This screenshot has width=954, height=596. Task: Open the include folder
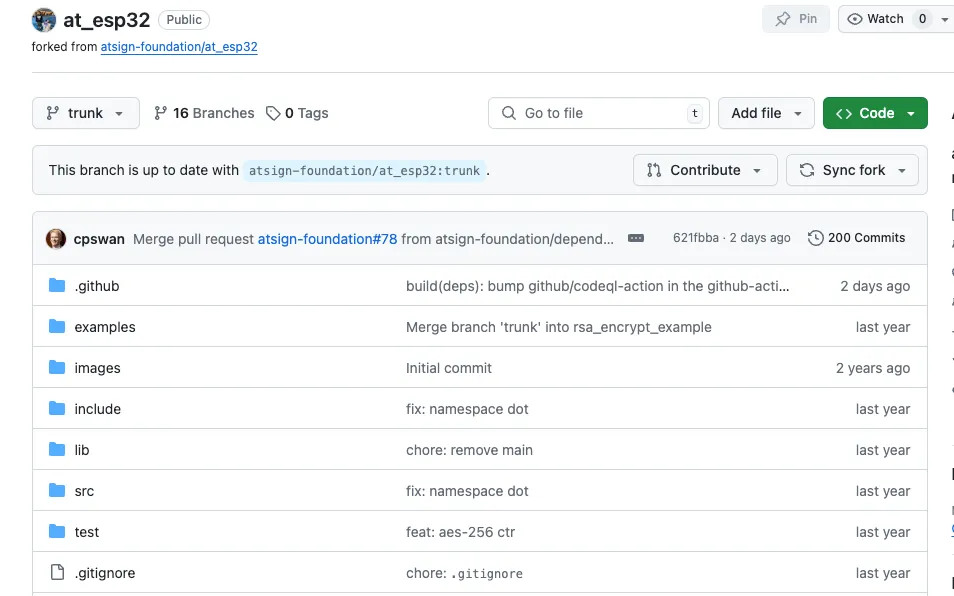pos(97,409)
